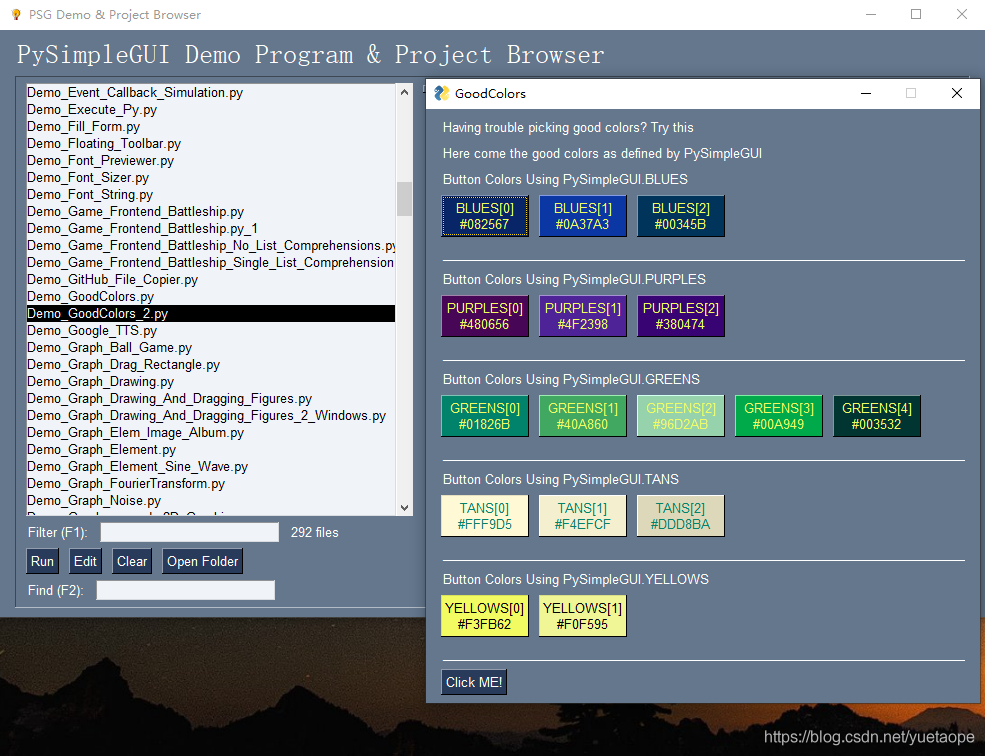Click the file list scroll down arrow
This screenshot has height=756, width=985.
click(x=405, y=508)
